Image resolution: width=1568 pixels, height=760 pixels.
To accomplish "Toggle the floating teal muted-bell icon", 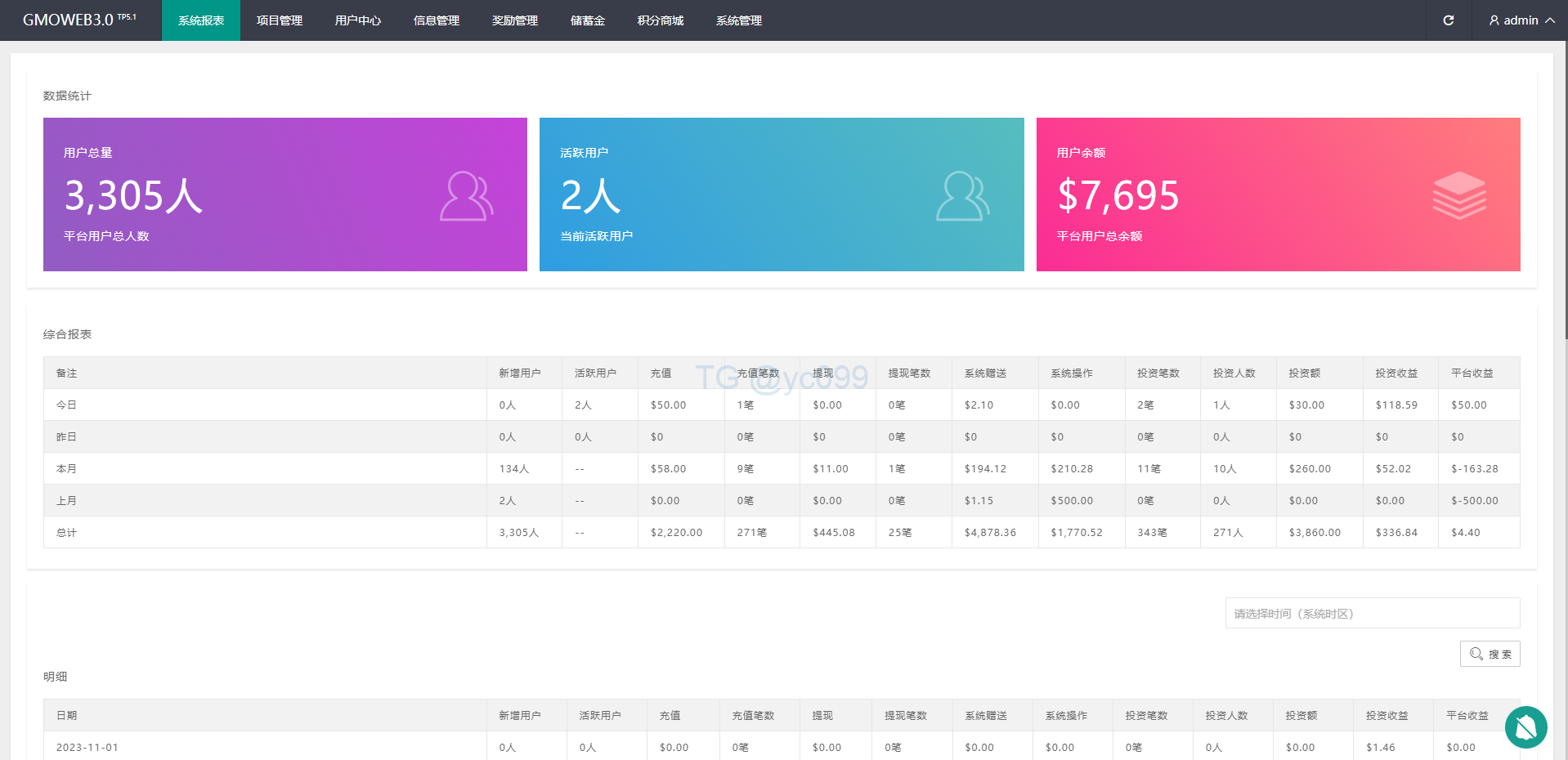I will coord(1525,726).
